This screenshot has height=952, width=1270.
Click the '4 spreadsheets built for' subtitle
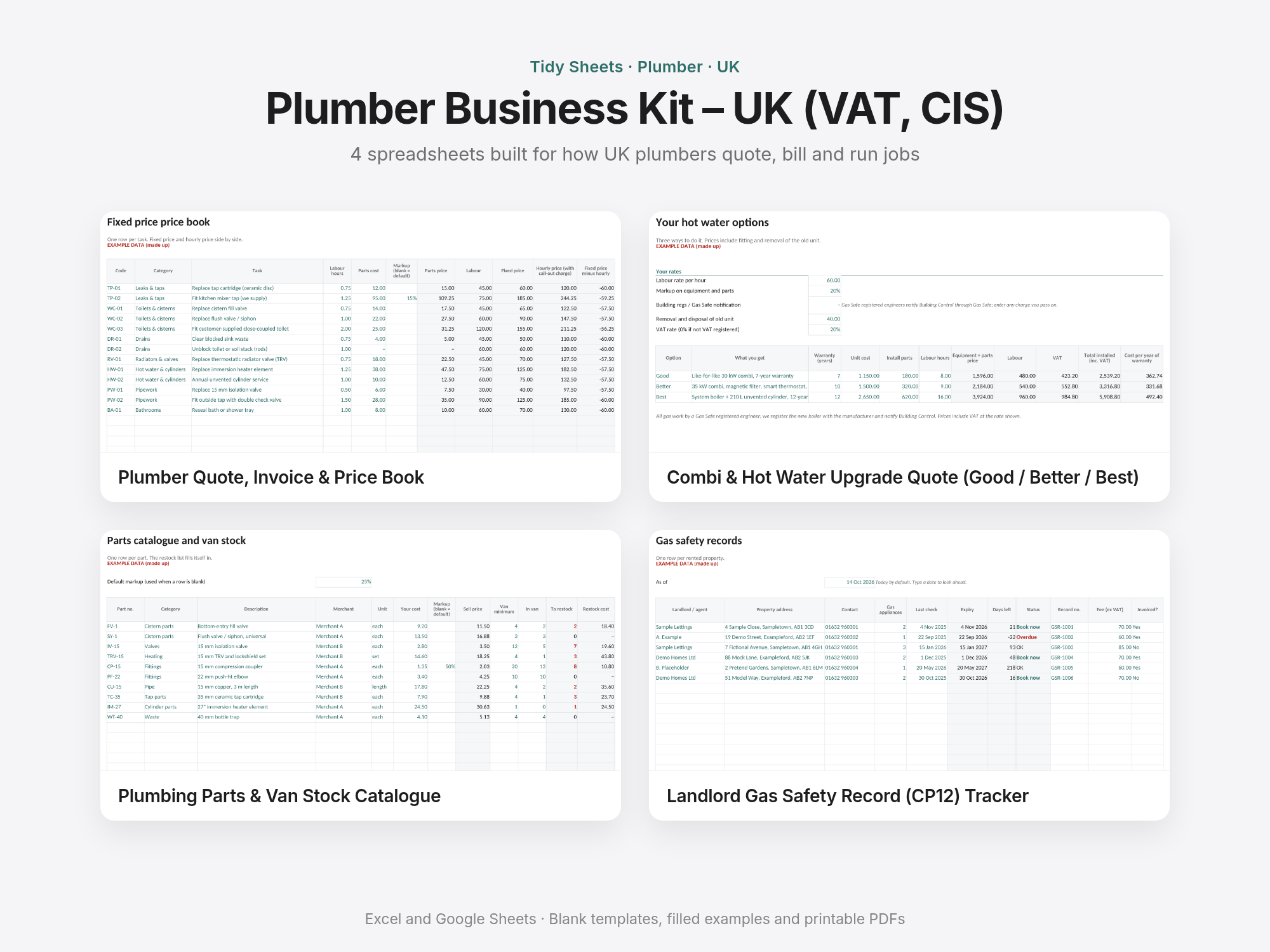click(x=635, y=154)
